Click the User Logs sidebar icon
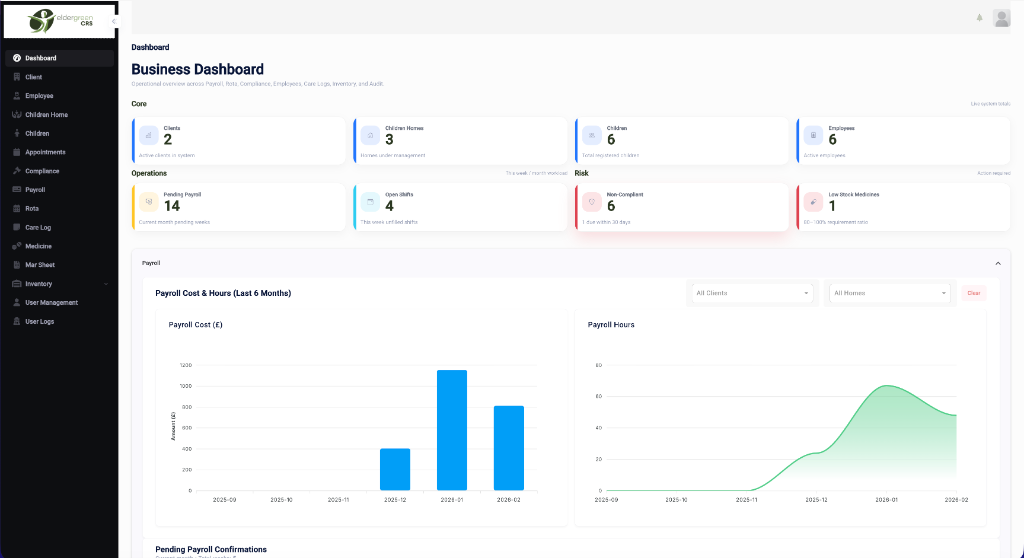Viewport: 1024px width, 558px height. click(x=17, y=321)
